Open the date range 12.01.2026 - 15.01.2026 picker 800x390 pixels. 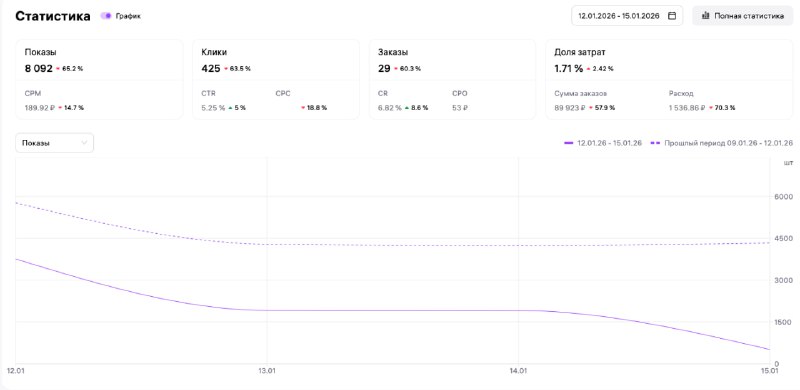click(627, 16)
